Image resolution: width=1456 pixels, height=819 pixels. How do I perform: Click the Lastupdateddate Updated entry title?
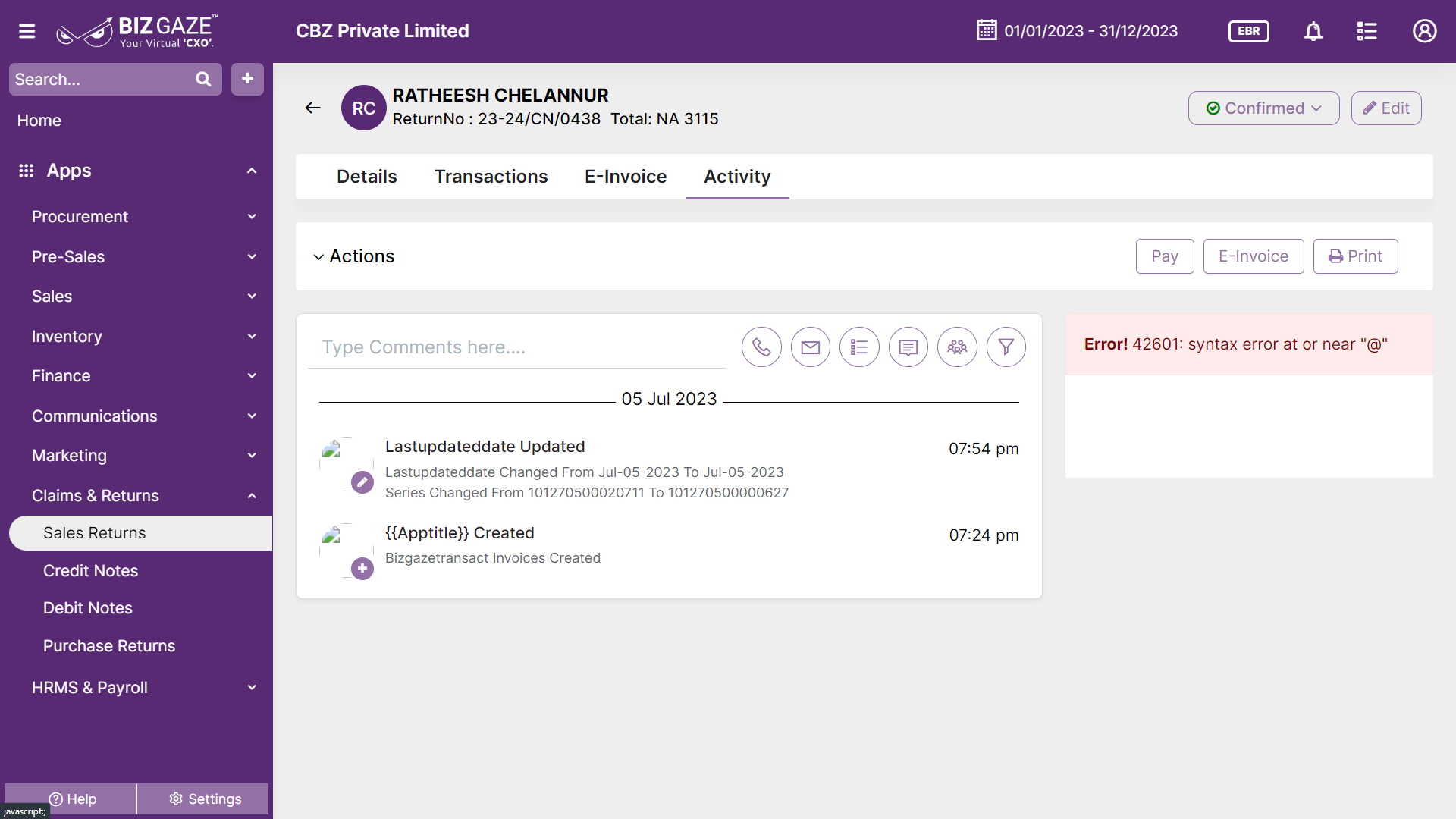(485, 447)
